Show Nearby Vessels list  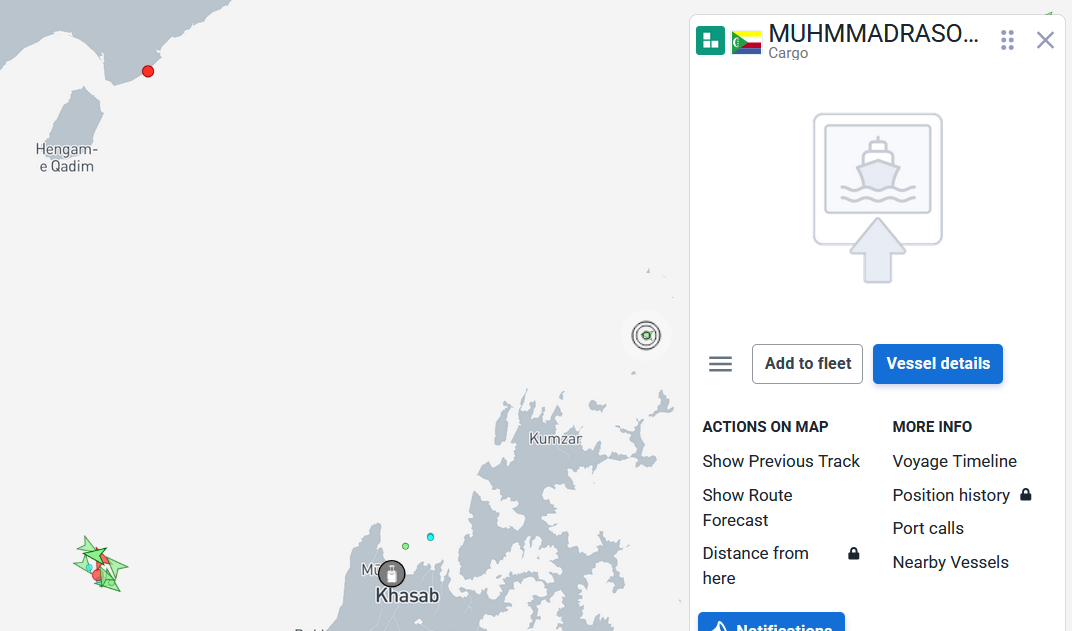[x=950, y=562]
